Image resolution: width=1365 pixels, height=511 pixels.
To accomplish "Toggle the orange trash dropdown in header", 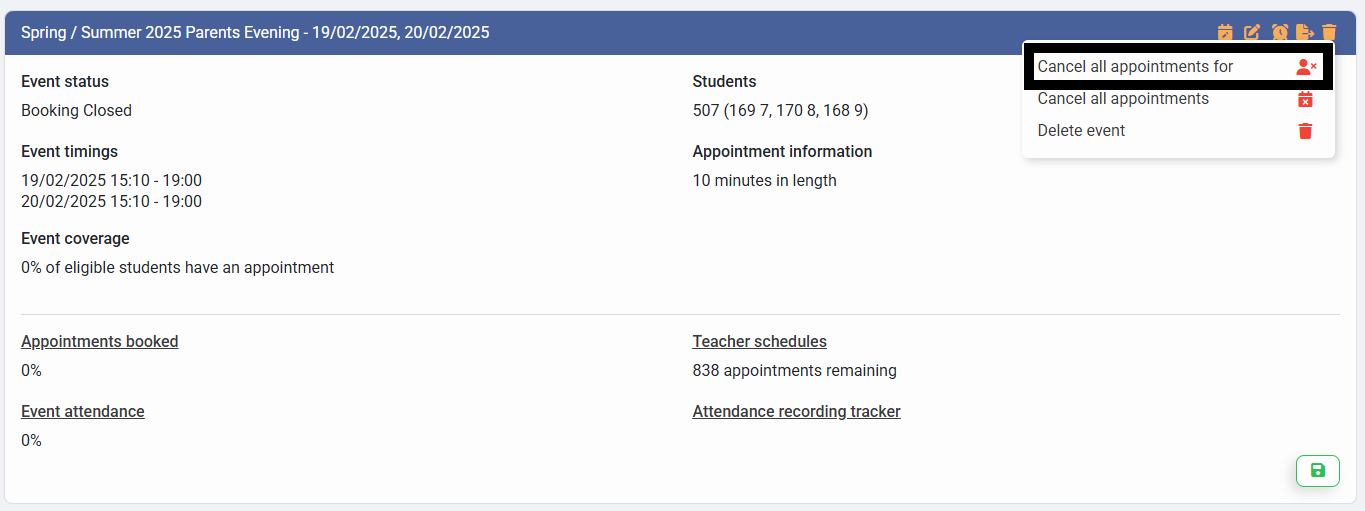I will pyautogui.click(x=1329, y=33).
